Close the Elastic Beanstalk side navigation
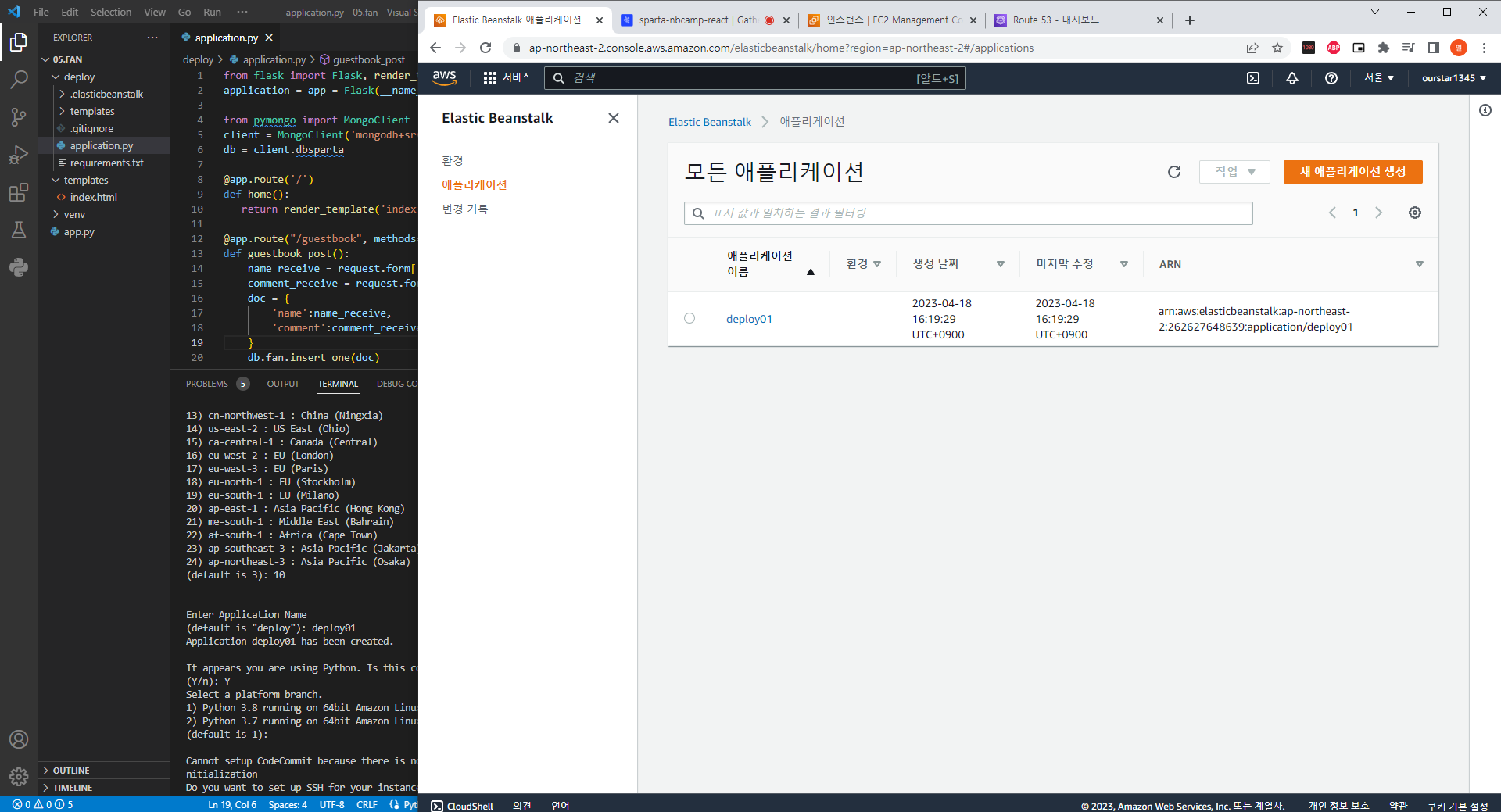The image size is (1501, 812). coord(614,118)
